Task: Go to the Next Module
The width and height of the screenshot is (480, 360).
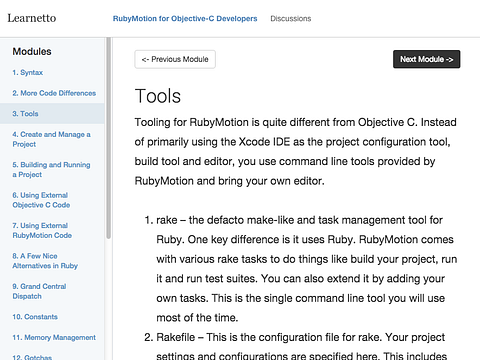Action: pyautogui.click(x=426, y=59)
